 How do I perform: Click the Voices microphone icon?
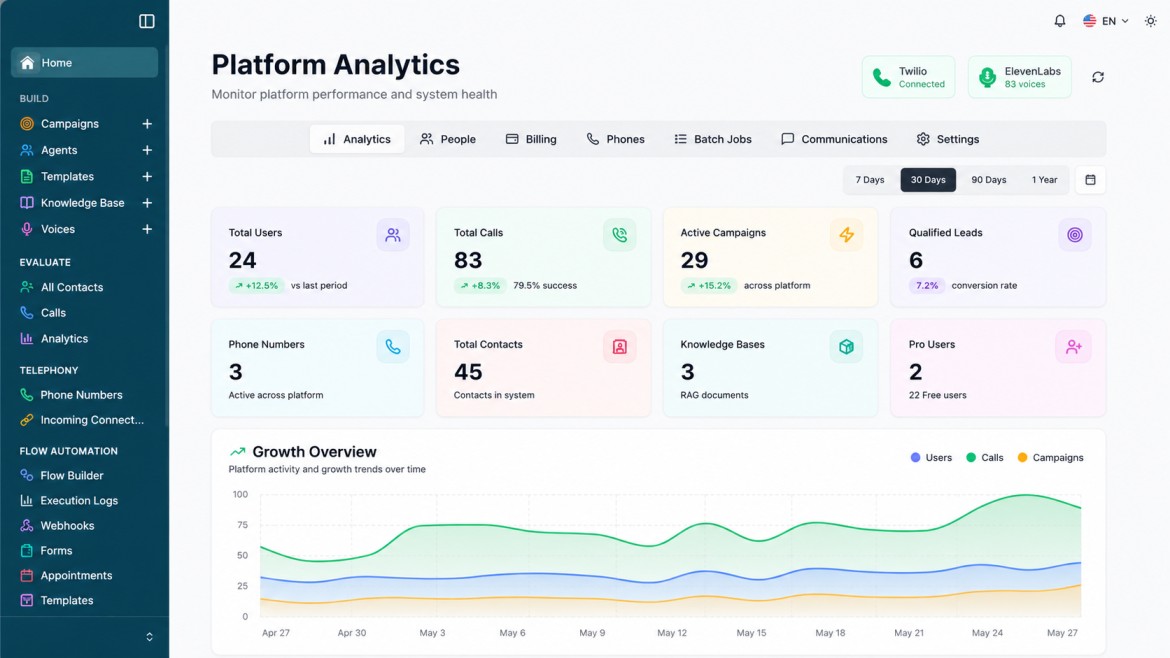pyautogui.click(x=27, y=229)
